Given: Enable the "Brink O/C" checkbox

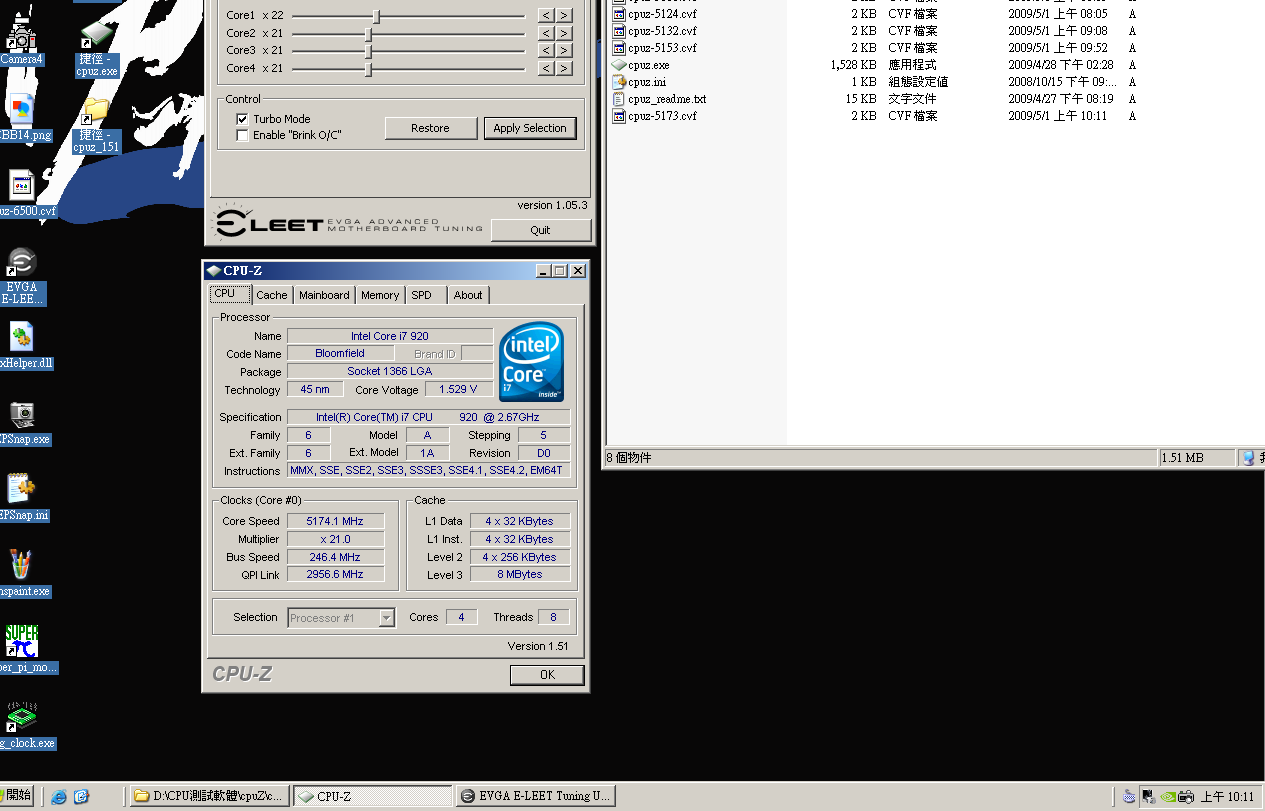Looking at the screenshot, I should (242, 135).
